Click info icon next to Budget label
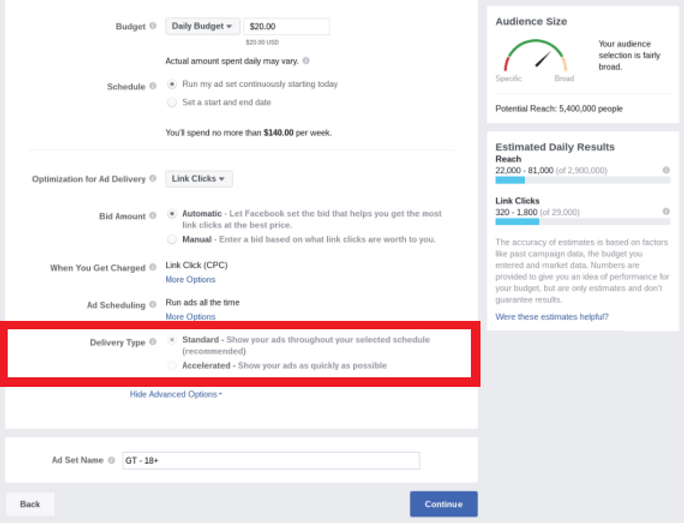Screen dimensions: 684x523 pyautogui.click(x=153, y=26)
